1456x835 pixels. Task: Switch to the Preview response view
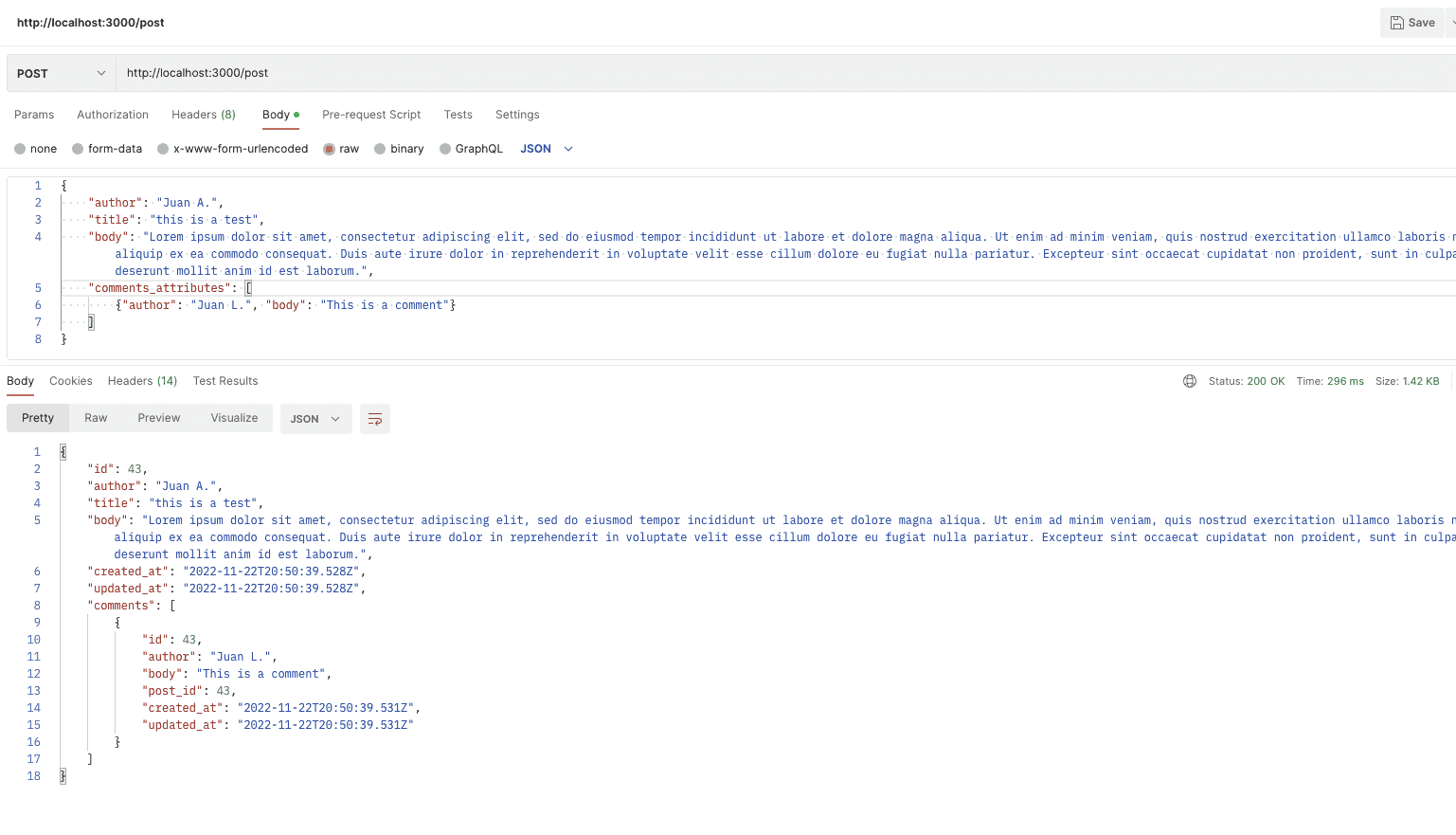click(x=159, y=418)
